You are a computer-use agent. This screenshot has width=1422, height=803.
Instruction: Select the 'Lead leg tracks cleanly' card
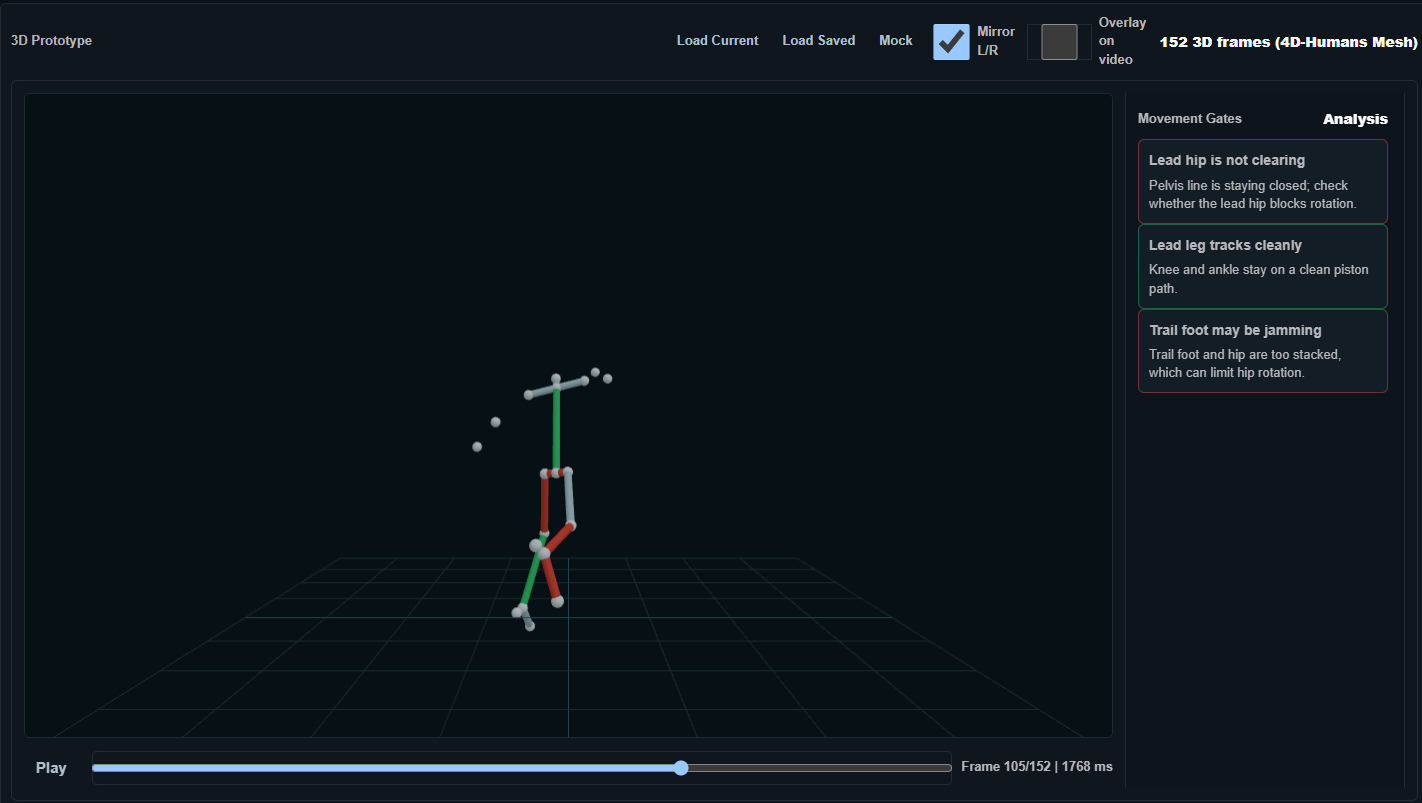click(1262, 266)
